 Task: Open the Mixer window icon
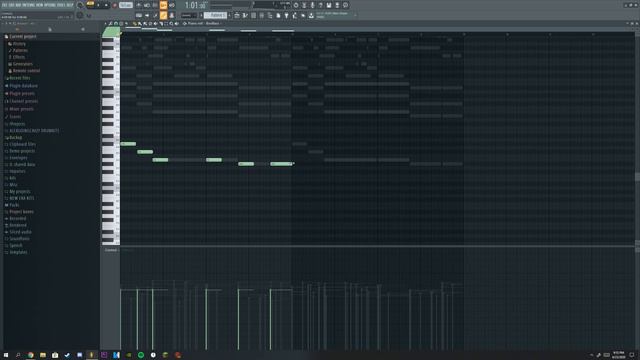(x=262, y=15)
